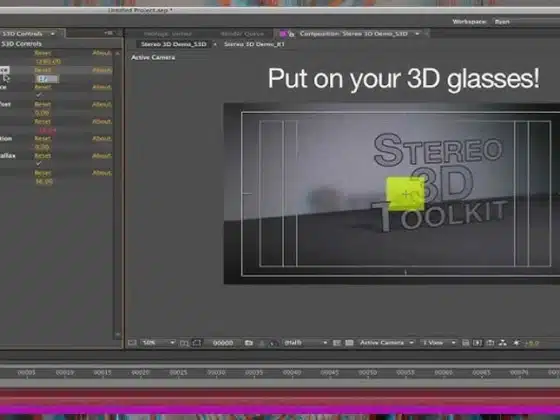Click the 00070 mark on the time ruler
This screenshot has width=560, height=420.
[x=519, y=372]
